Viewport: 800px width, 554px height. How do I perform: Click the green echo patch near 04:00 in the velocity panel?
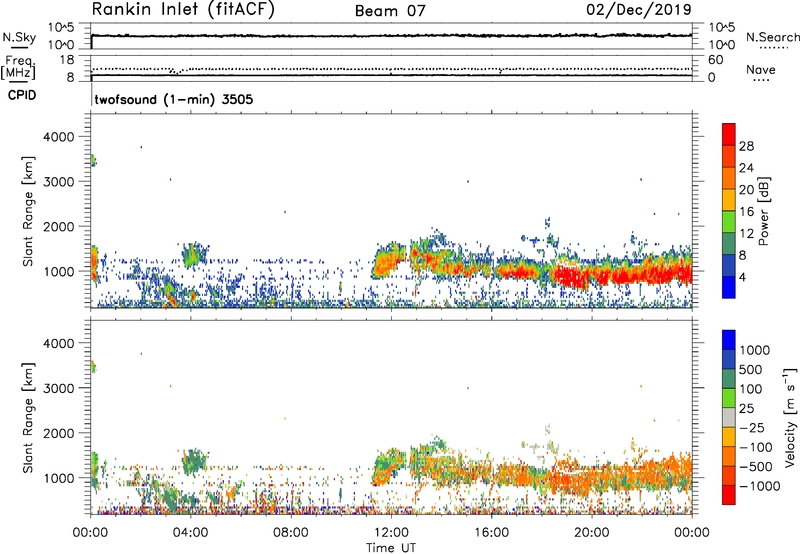point(194,462)
